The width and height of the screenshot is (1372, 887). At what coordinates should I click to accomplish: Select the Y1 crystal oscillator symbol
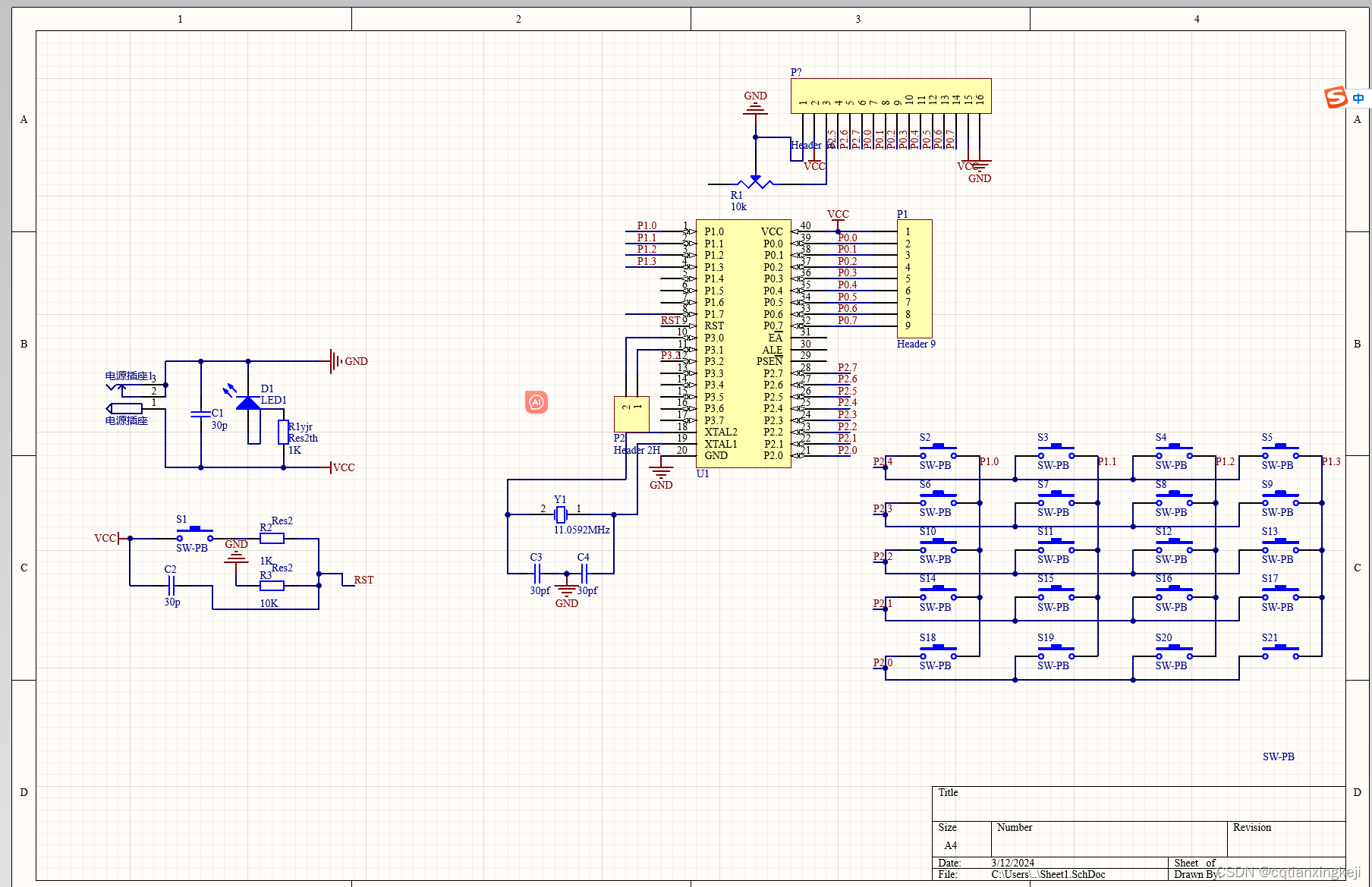[561, 514]
